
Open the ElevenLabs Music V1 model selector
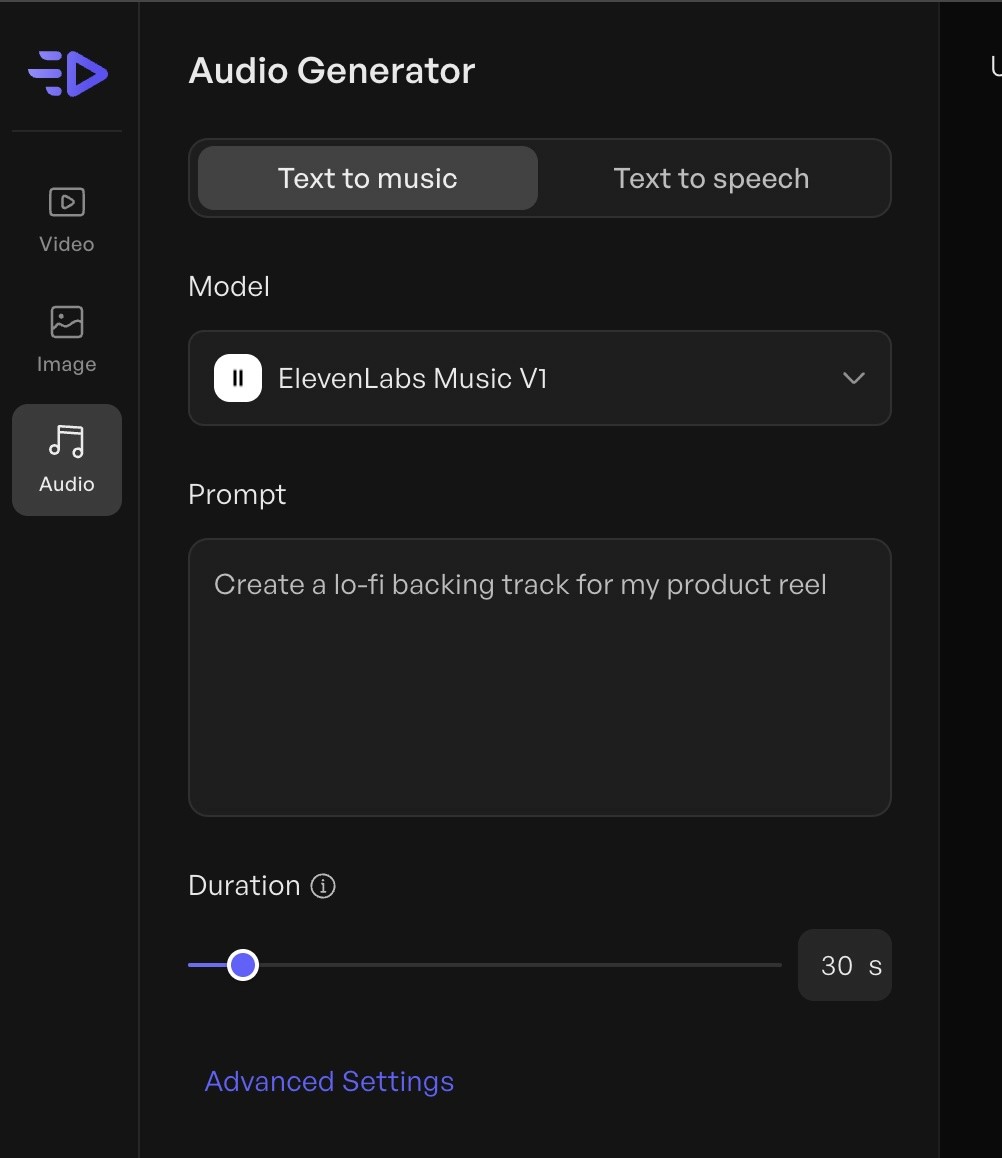pyautogui.click(x=540, y=378)
